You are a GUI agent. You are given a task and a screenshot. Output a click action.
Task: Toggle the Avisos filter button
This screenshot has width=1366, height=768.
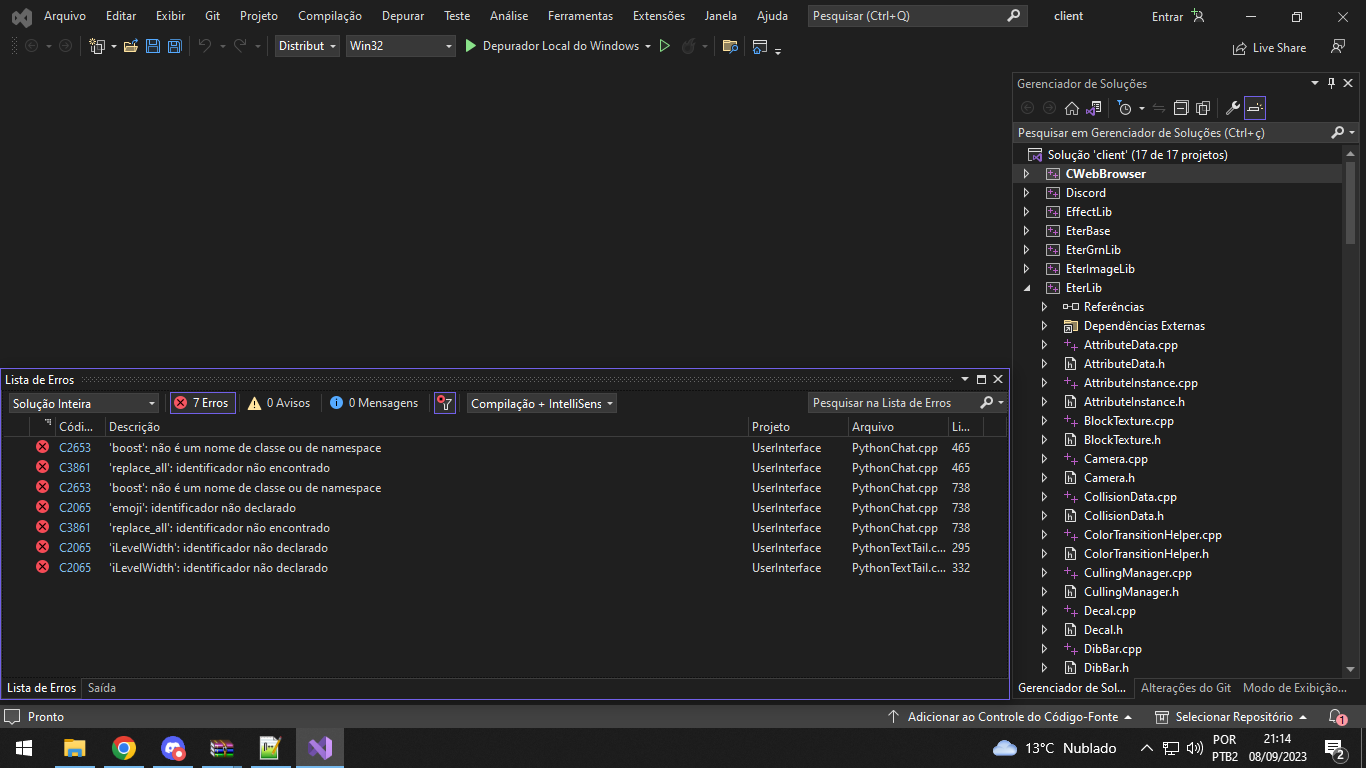[279, 403]
